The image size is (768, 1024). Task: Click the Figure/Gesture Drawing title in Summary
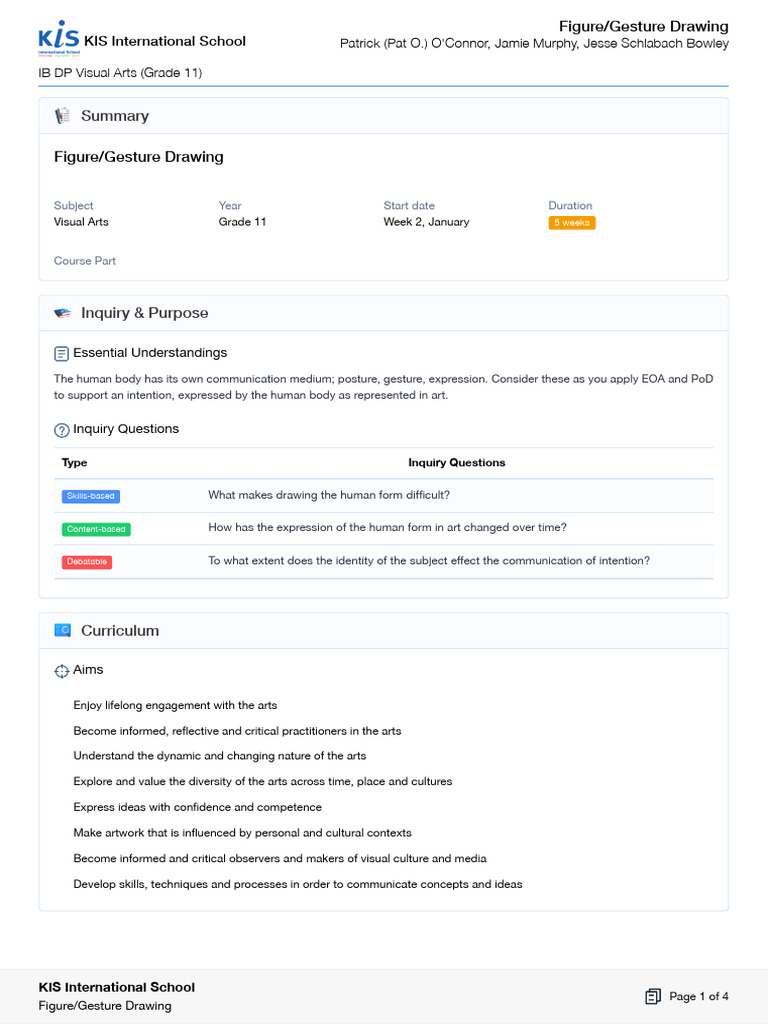pos(139,157)
